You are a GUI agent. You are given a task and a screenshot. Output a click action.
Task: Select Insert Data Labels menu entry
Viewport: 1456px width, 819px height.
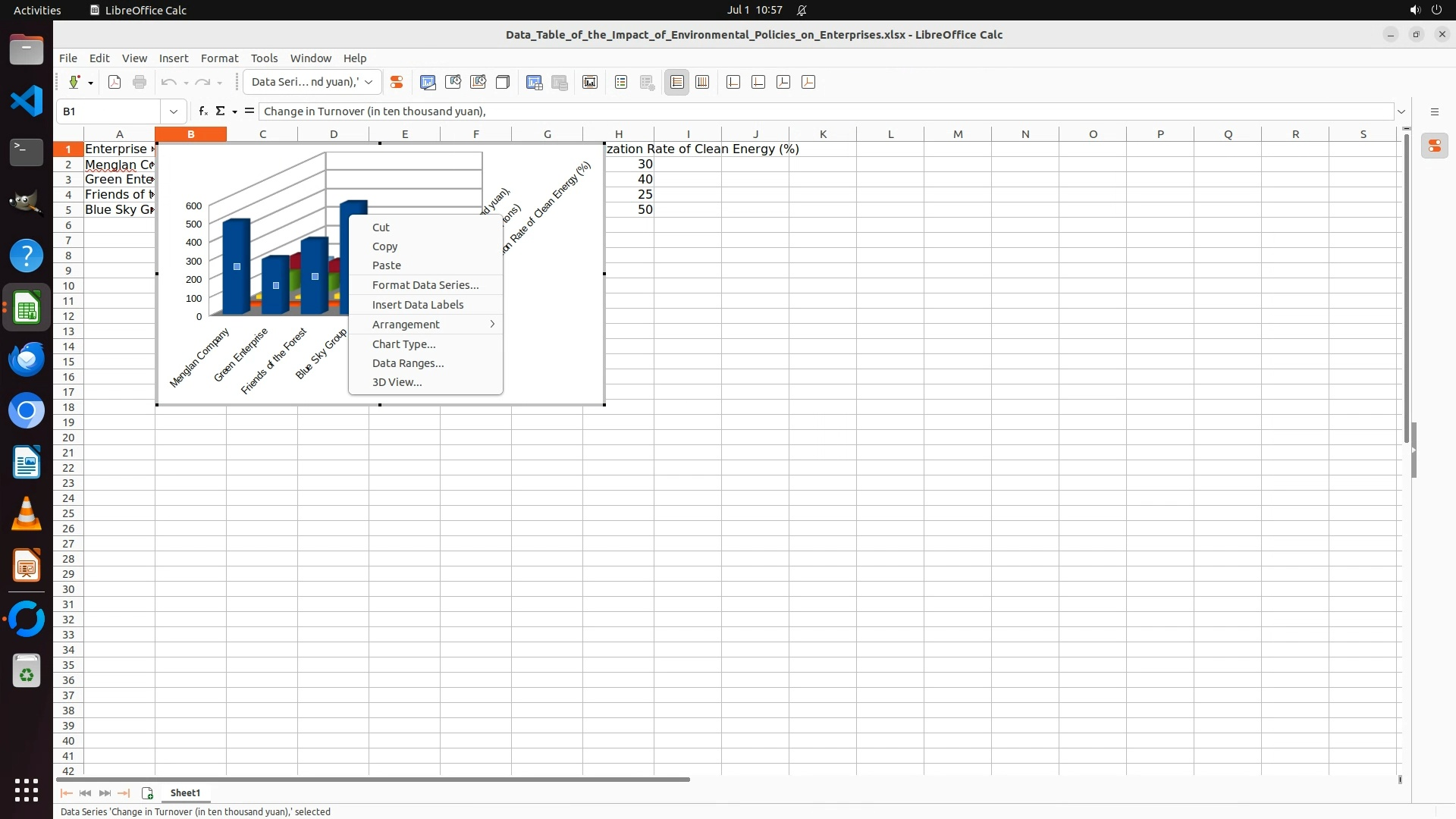click(x=417, y=305)
